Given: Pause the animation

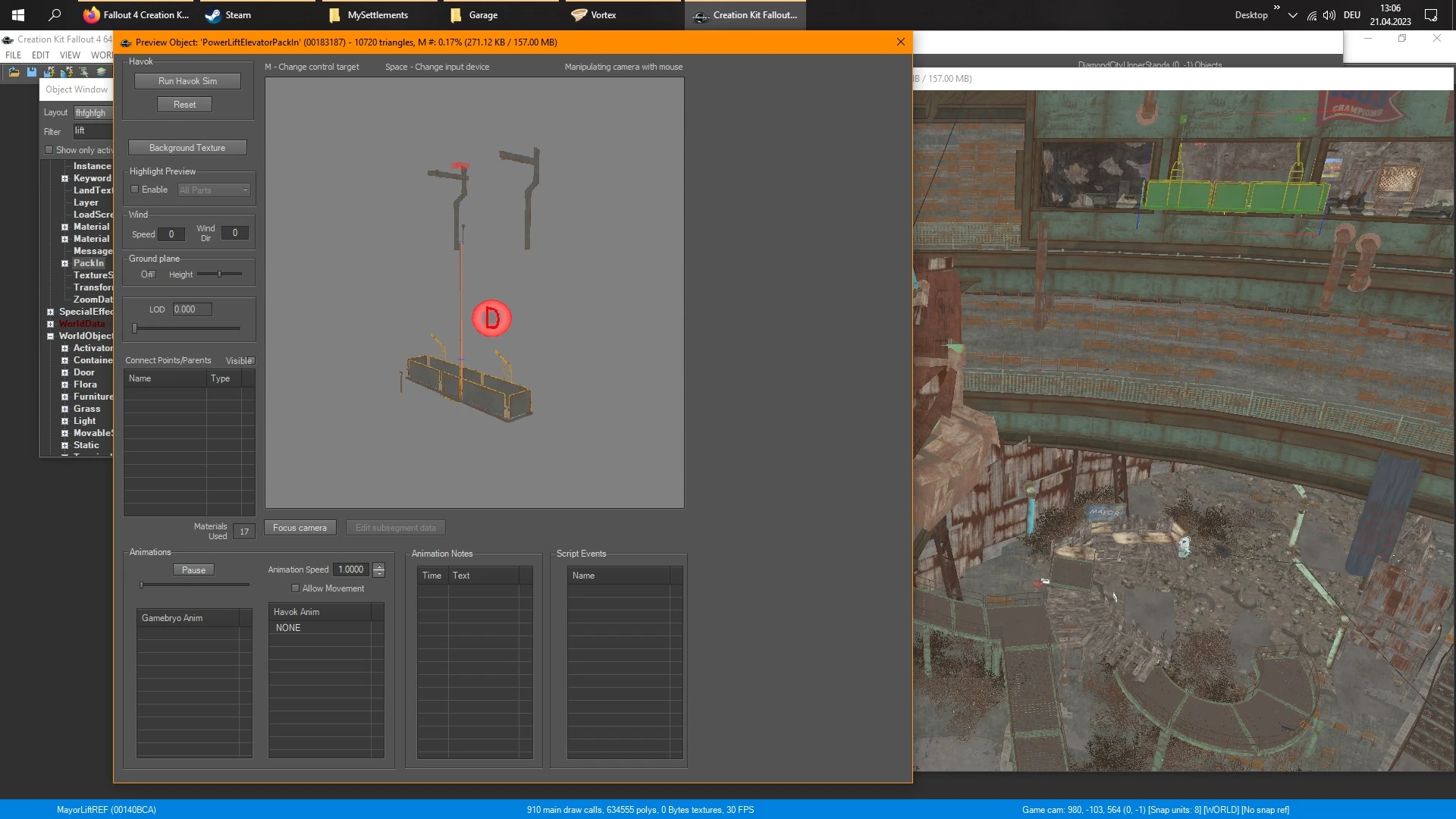Looking at the screenshot, I should point(193,570).
